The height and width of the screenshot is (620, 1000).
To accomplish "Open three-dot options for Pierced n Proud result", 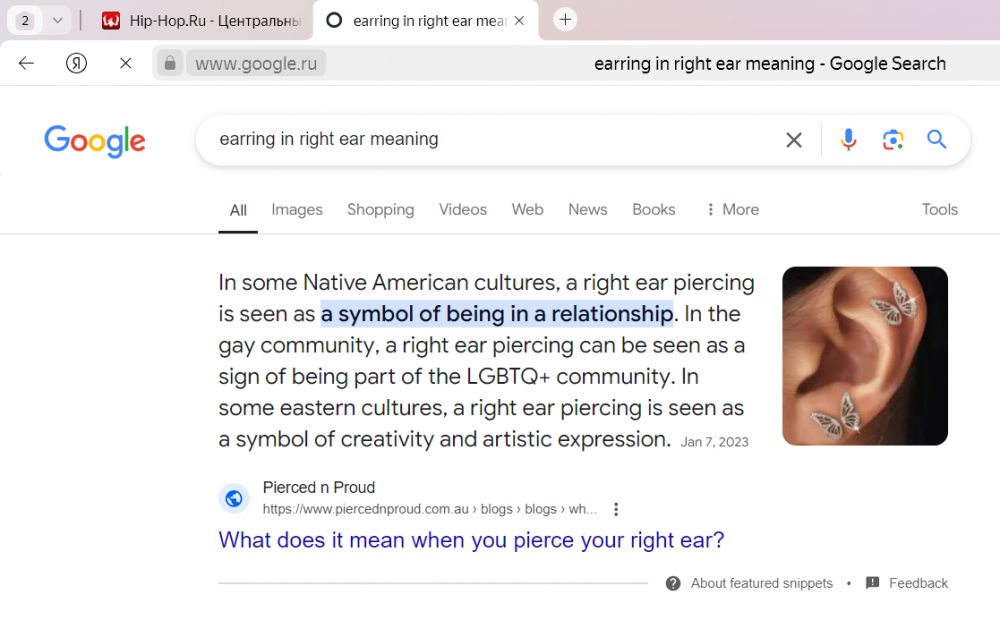I will tap(615, 509).
